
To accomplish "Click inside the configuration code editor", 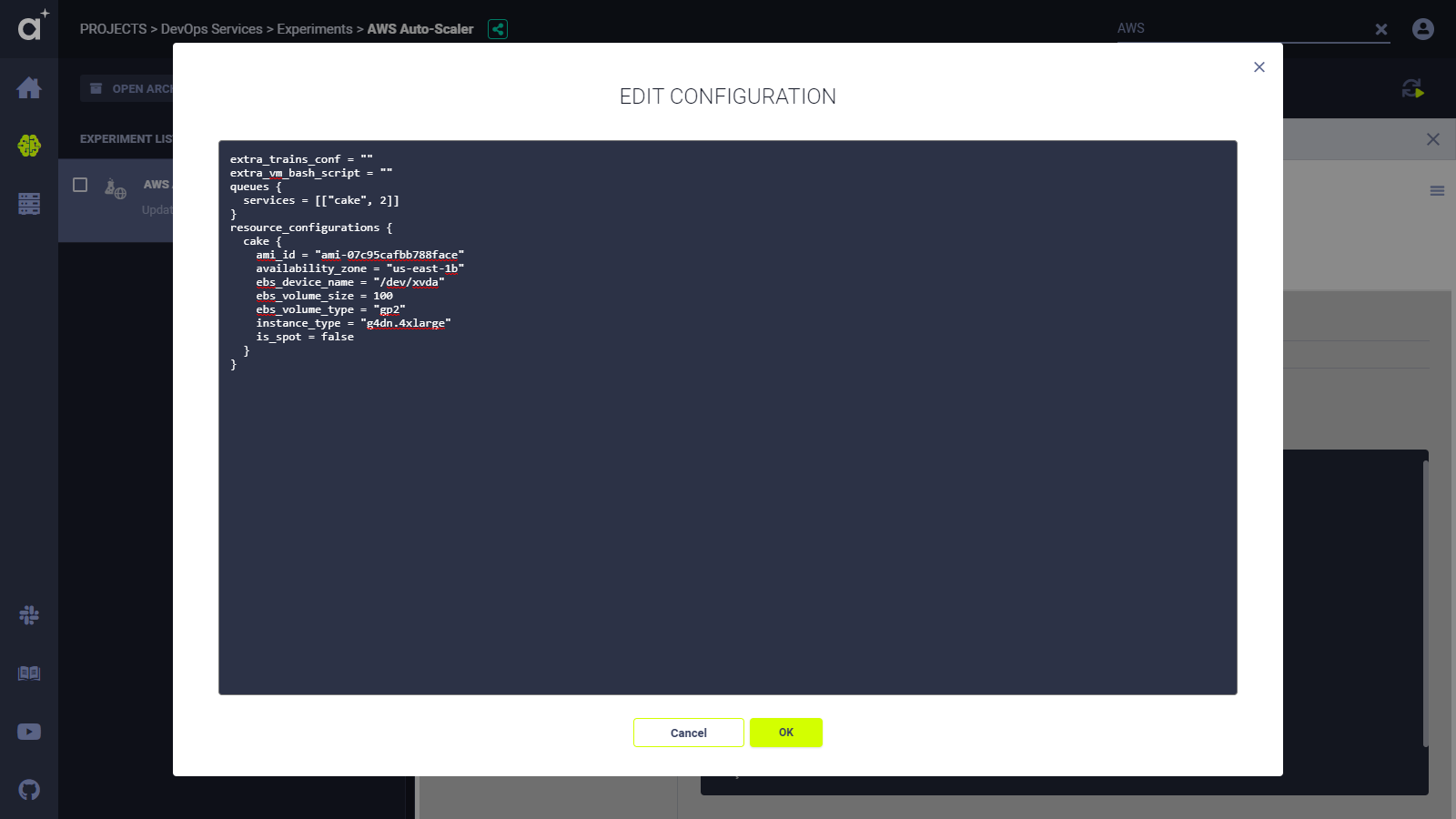I will point(728,510).
